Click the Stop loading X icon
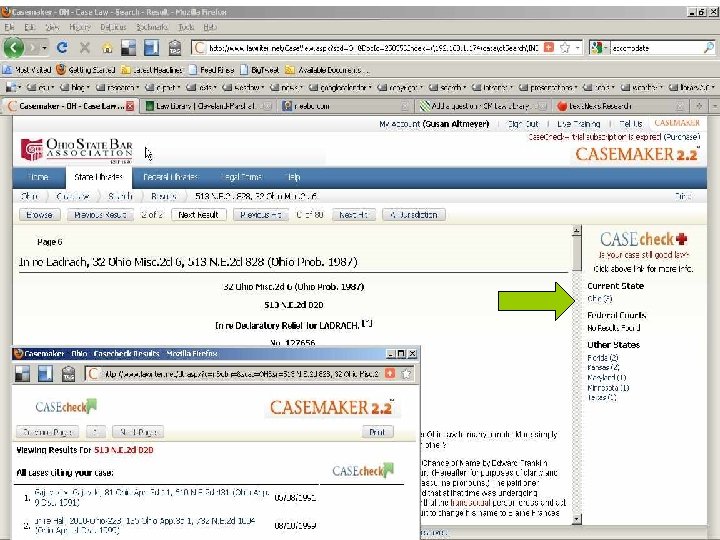The width and height of the screenshot is (720, 540). (84, 47)
